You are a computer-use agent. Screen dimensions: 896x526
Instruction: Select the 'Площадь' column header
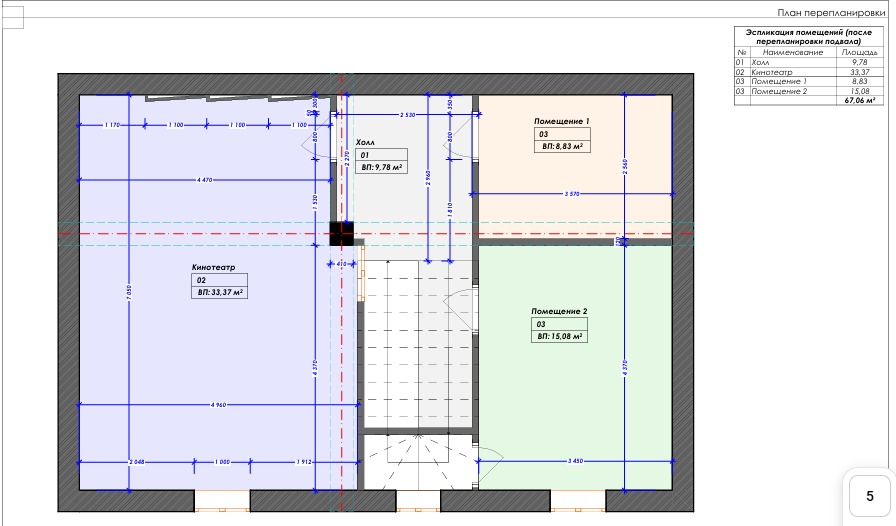coord(859,52)
